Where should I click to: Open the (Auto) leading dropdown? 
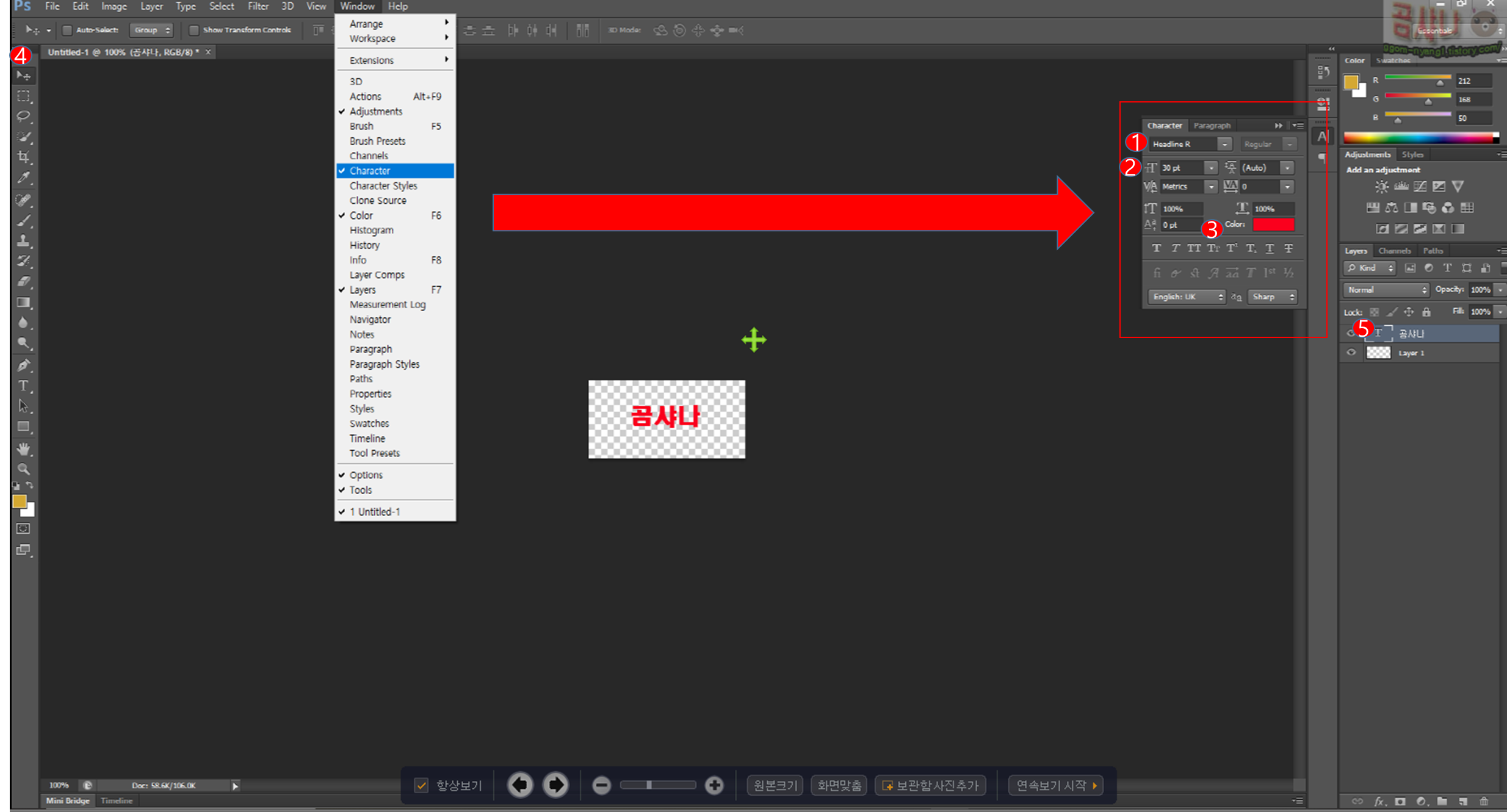[x=1287, y=168]
